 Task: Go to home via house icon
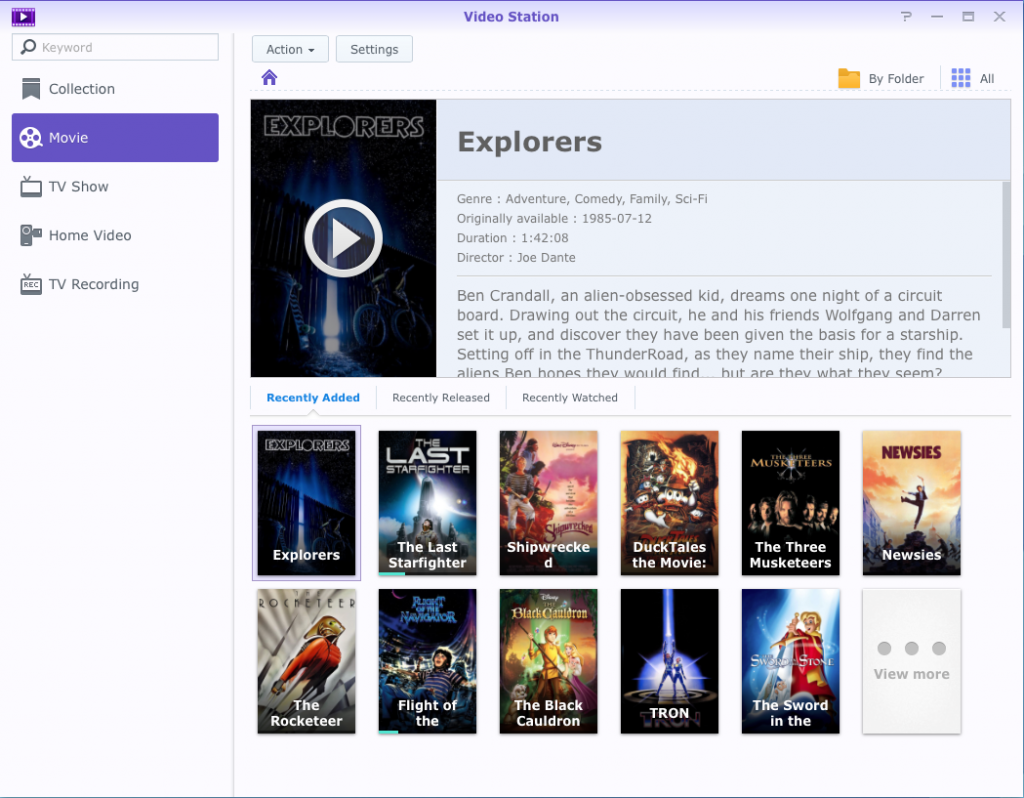point(269,78)
